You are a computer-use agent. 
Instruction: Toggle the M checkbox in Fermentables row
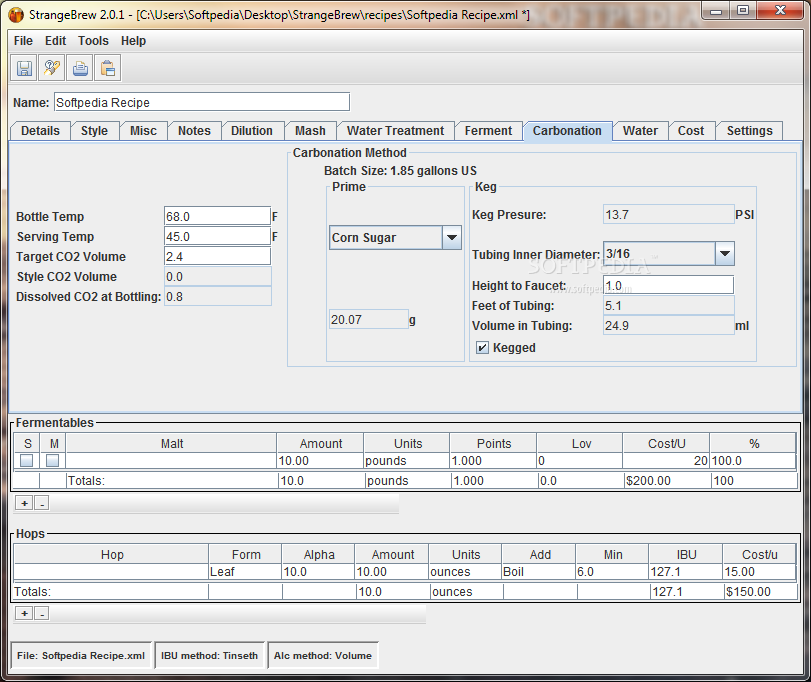click(53, 460)
